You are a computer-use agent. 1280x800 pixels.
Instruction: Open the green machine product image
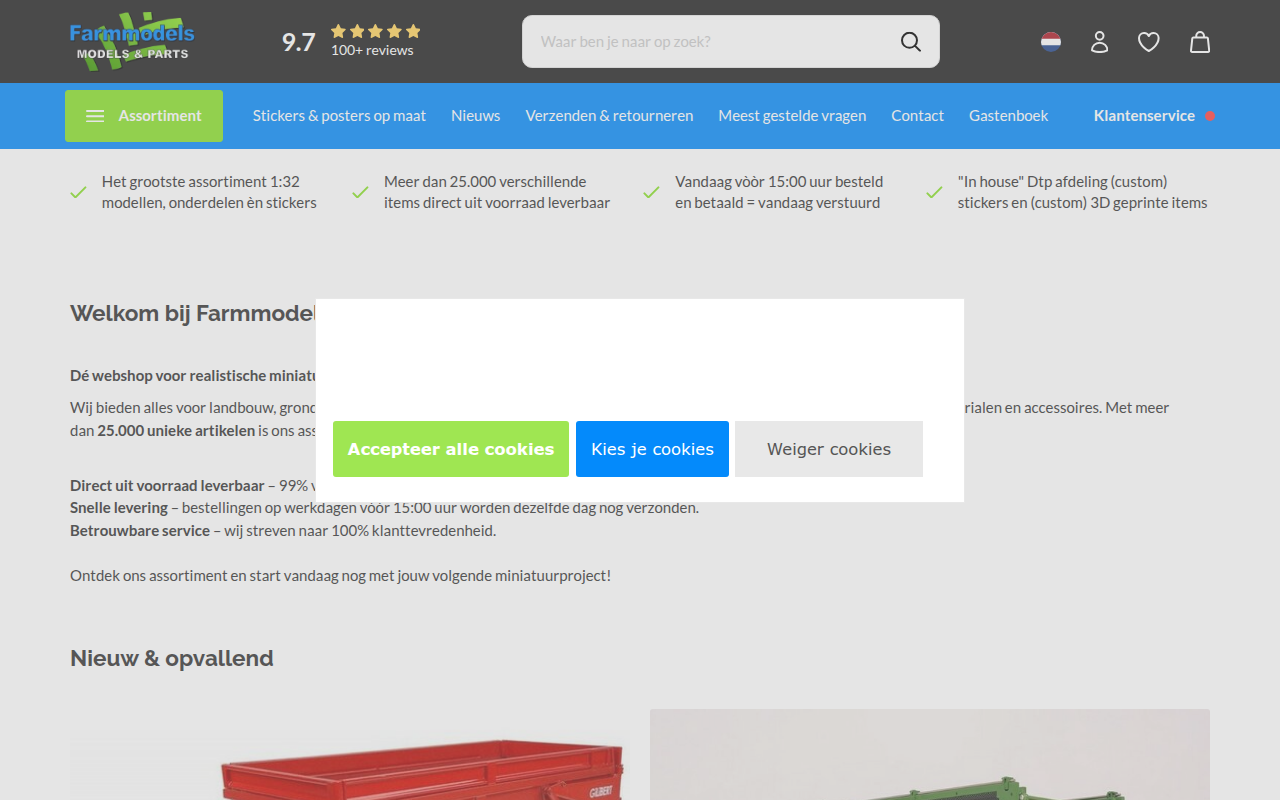click(x=930, y=755)
